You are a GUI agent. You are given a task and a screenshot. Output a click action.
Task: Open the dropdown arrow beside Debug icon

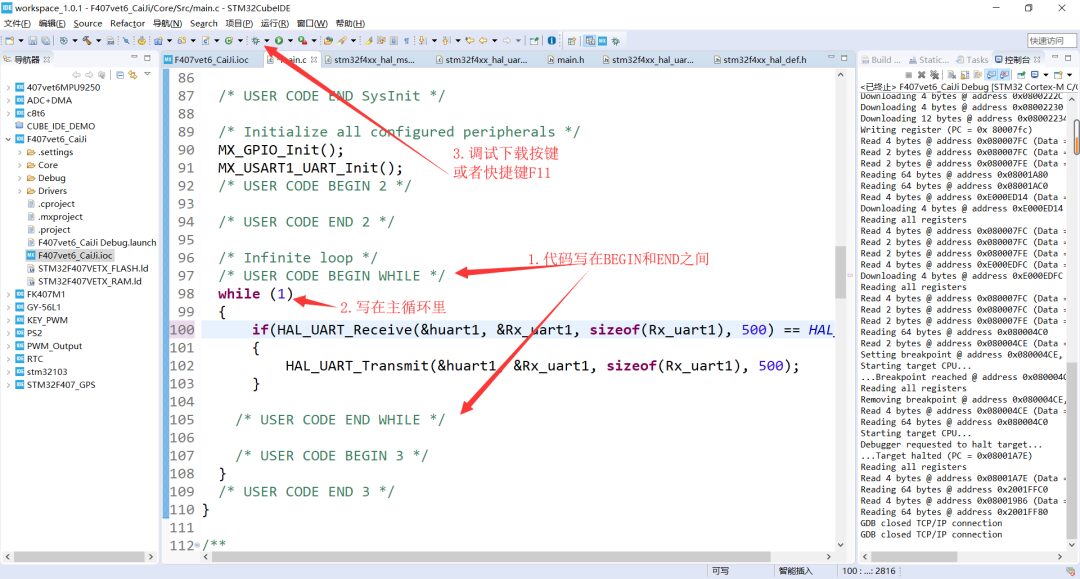pyautogui.click(x=266, y=41)
